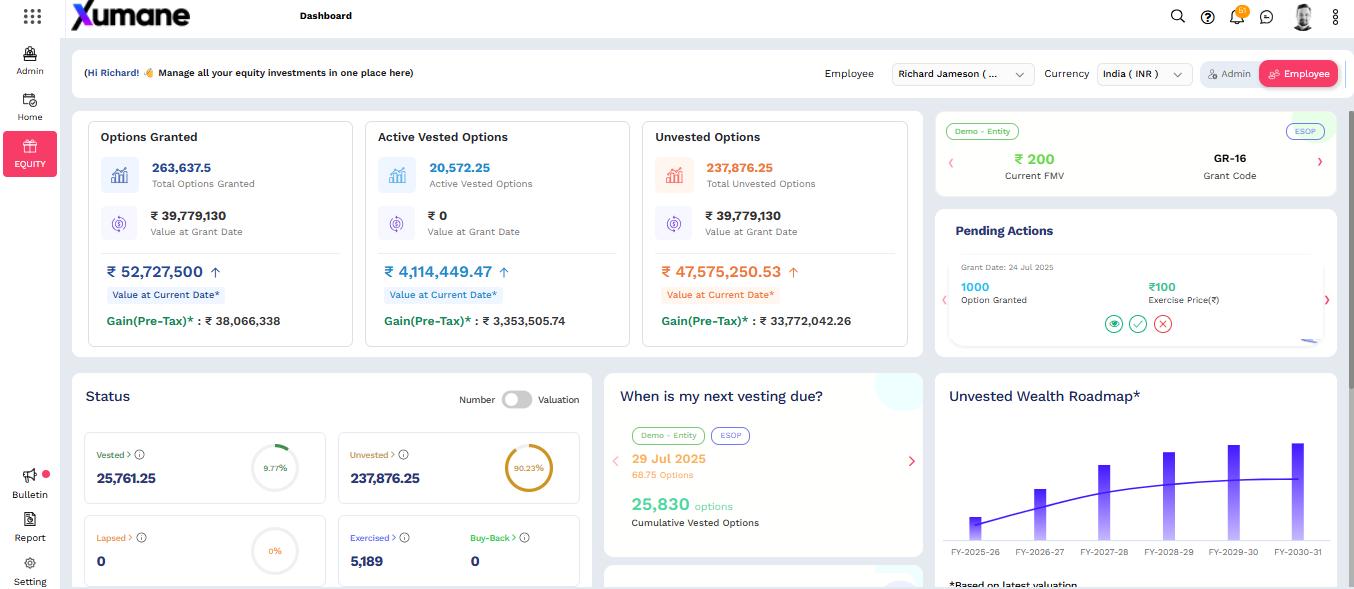1354x589 pixels.
Task: Open the Employee dropdown selector
Action: tap(962, 74)
